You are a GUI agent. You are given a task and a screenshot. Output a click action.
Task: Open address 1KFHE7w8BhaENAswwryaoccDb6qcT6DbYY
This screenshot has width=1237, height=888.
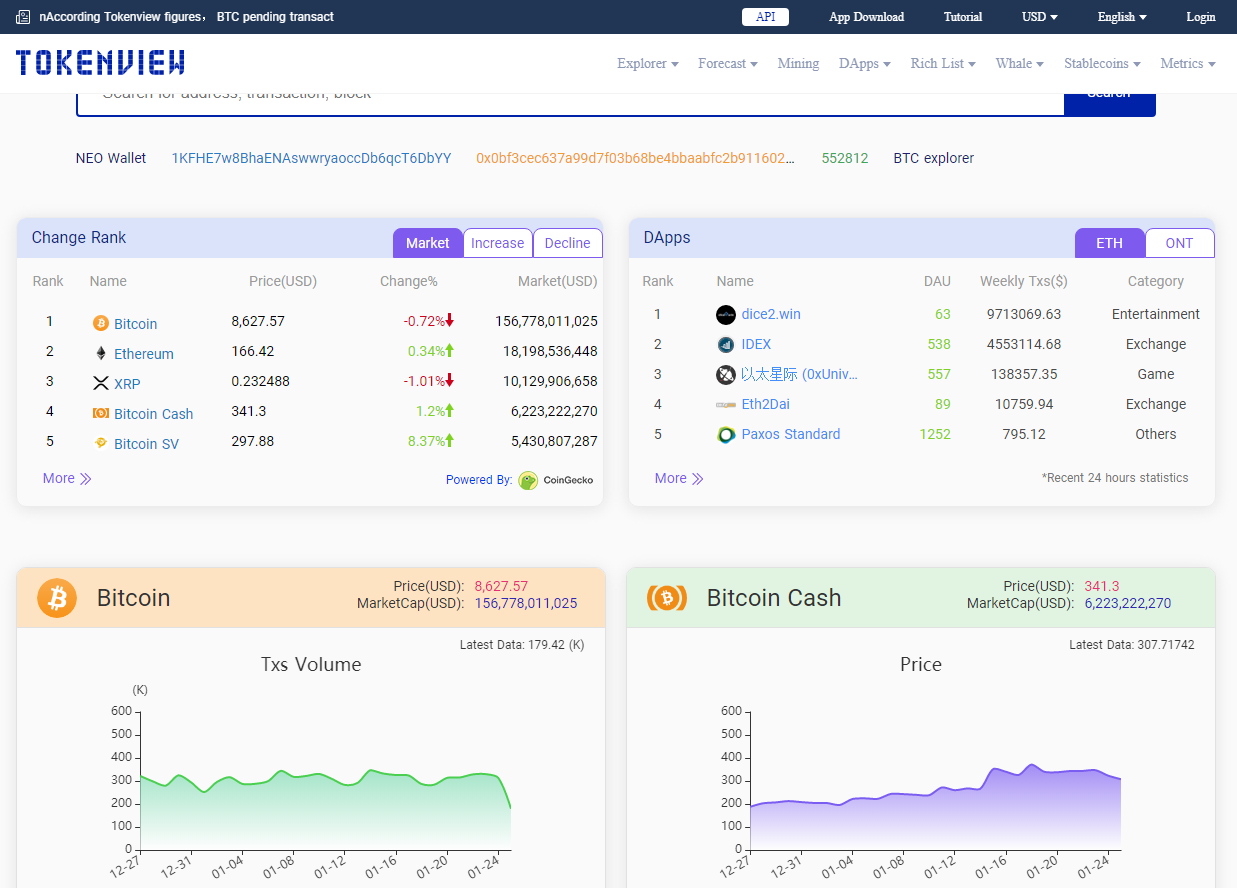pyautogui.click(x=312, y=158)
